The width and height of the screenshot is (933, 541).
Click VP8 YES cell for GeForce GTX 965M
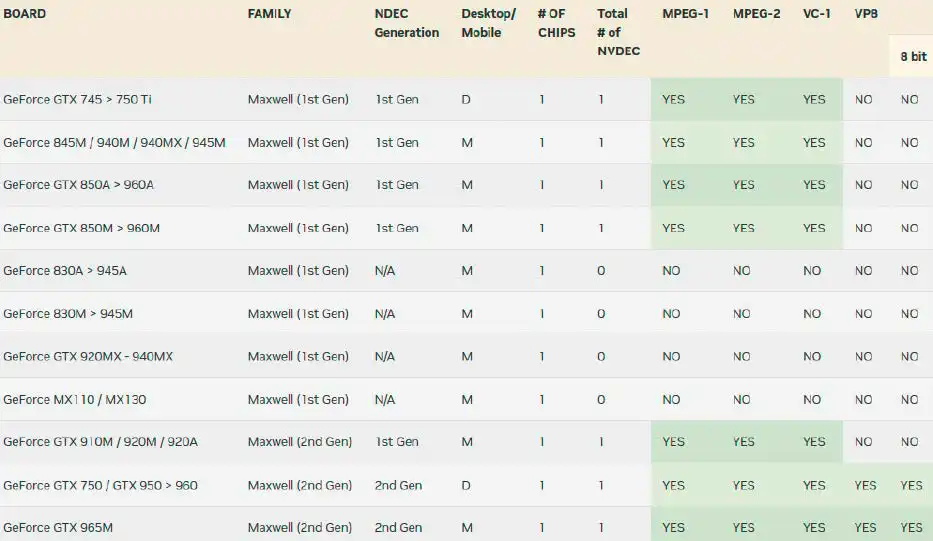tap(865, 528)
